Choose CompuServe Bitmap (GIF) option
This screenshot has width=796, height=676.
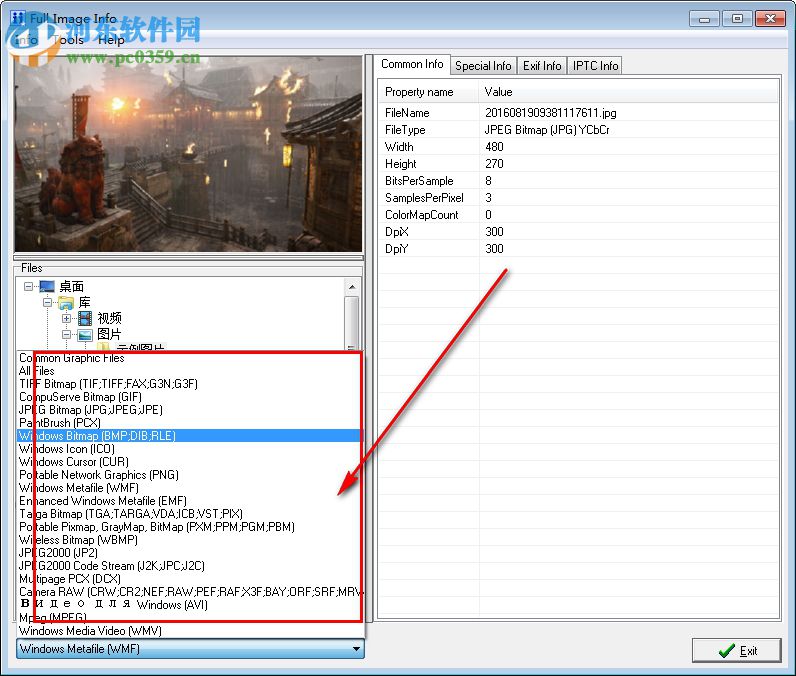pos(190,397)
